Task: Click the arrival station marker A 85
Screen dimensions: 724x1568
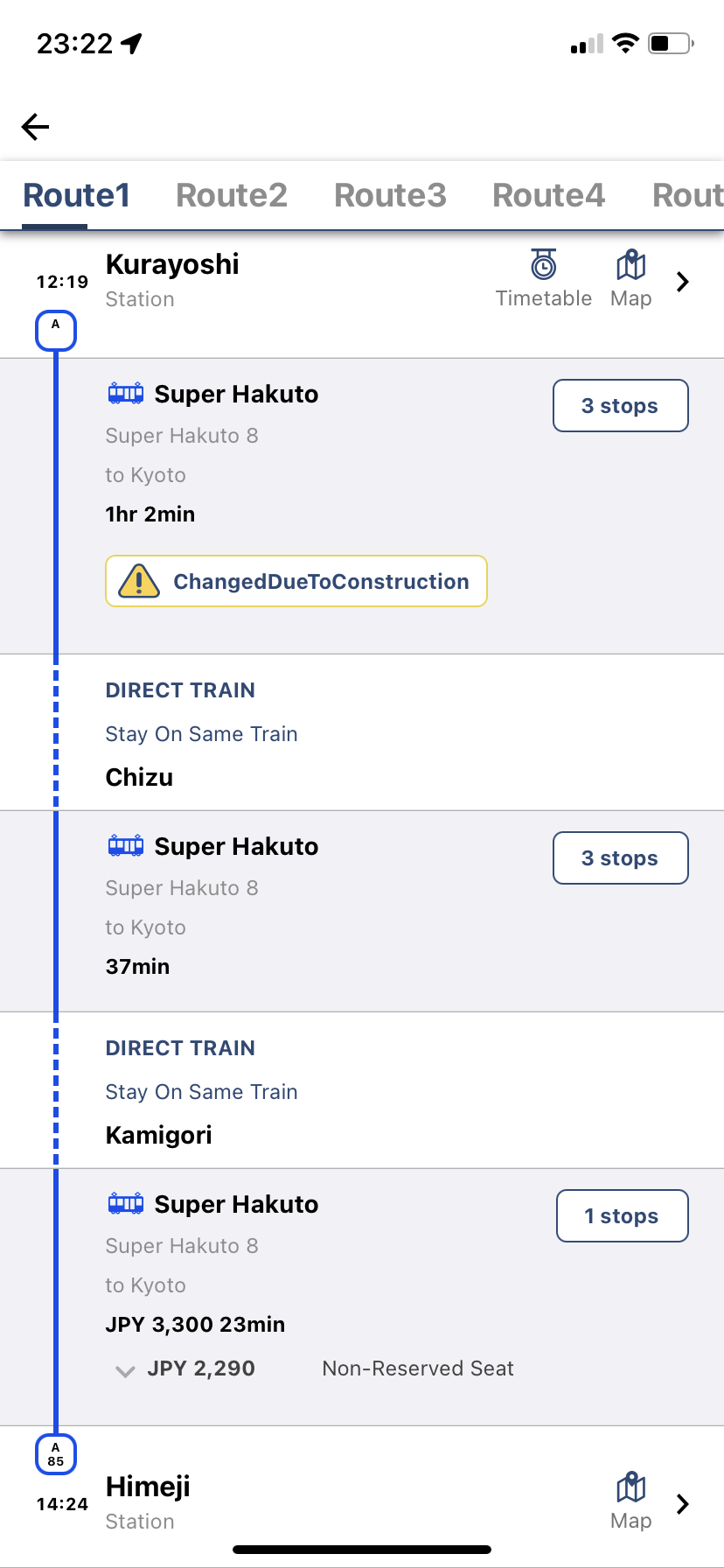Action: coord(55,1454)
